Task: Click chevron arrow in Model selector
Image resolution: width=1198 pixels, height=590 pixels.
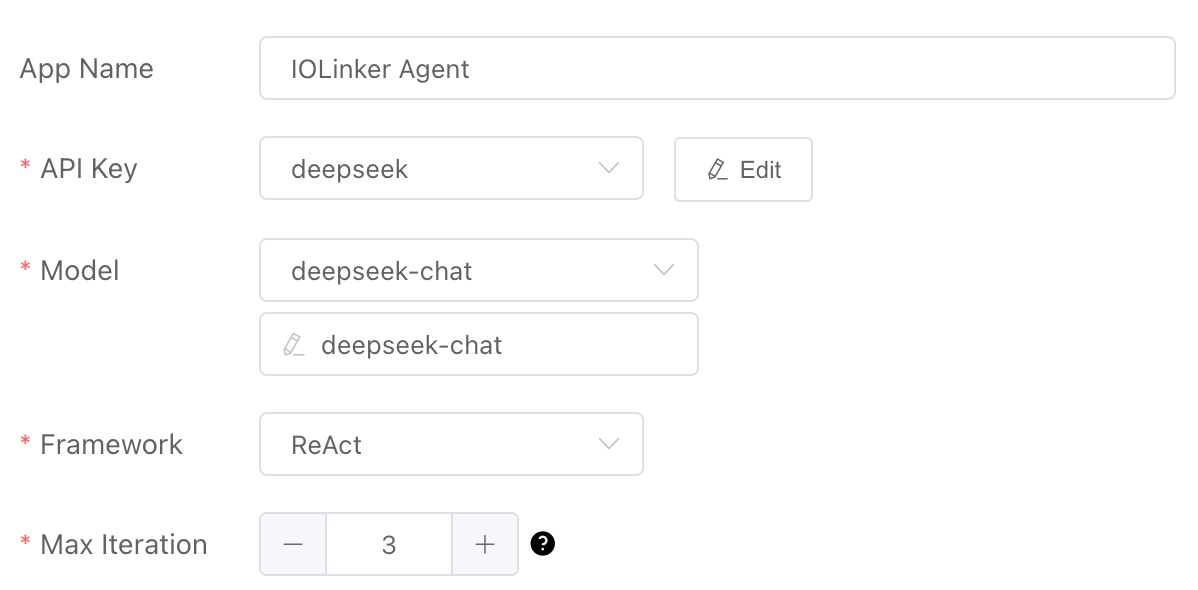Action: [663, 270]
